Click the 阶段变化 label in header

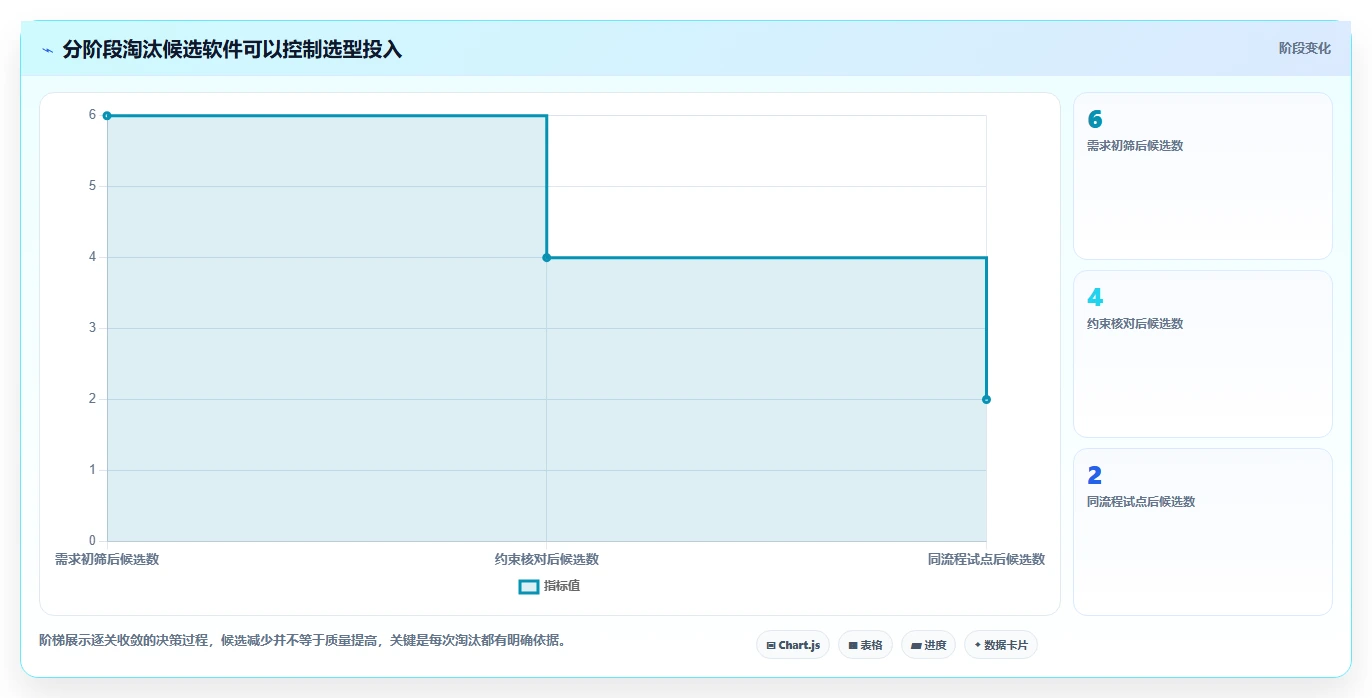pyautogui.click(x=1304, y=48)
